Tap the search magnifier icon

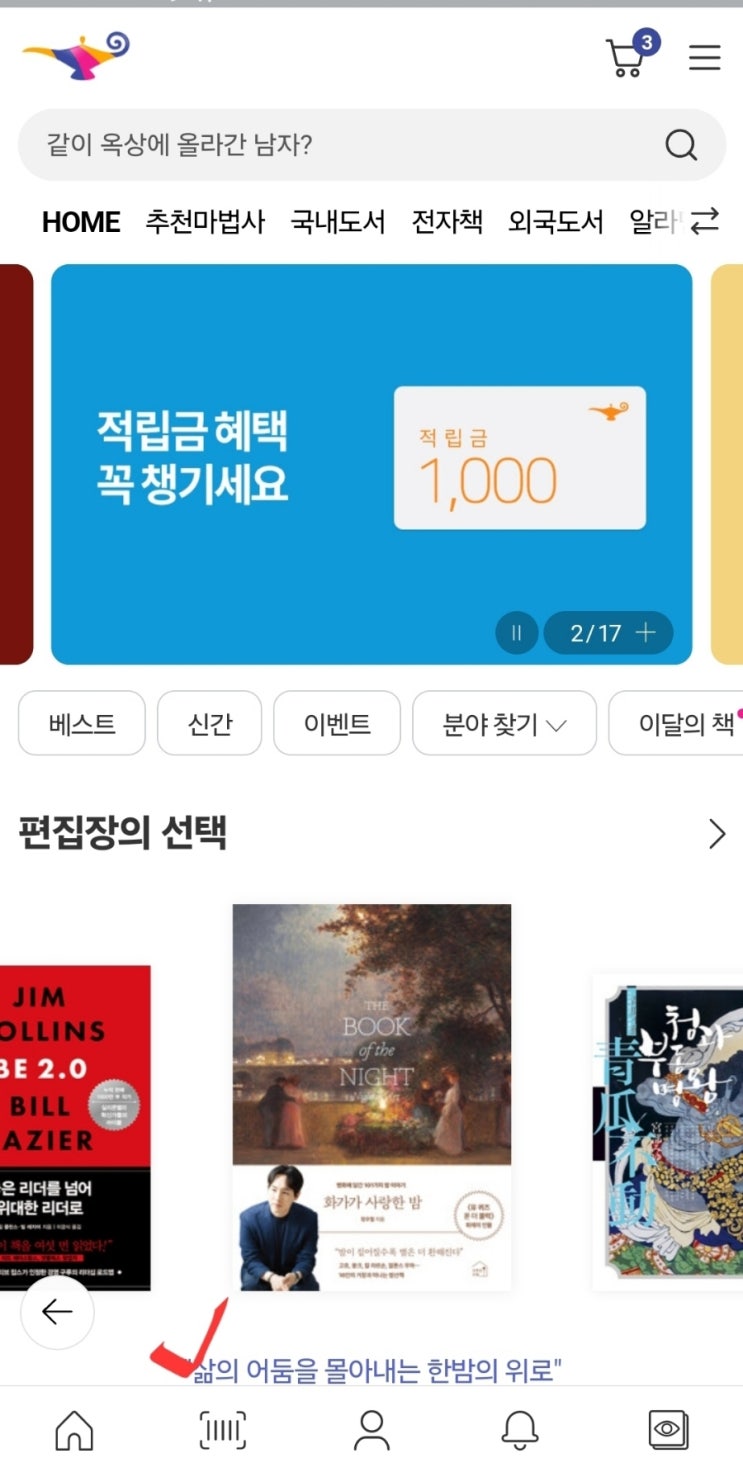[x=681, y=146]
